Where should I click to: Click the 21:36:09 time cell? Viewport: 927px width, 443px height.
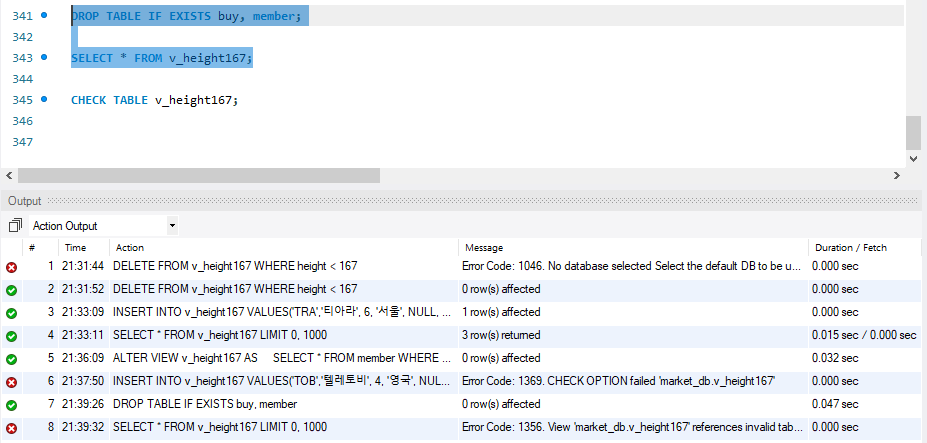[83, 358]
